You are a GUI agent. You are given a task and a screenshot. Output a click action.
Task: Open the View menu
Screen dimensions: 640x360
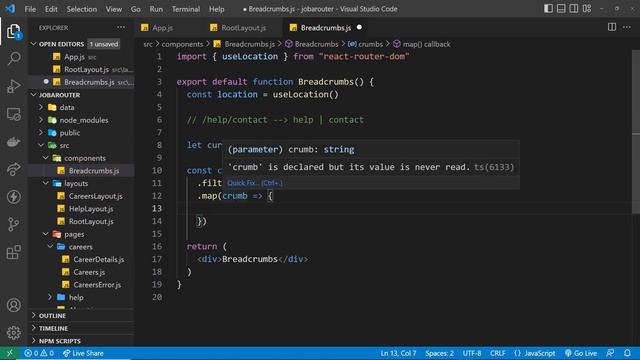click(x=113, y=9)
